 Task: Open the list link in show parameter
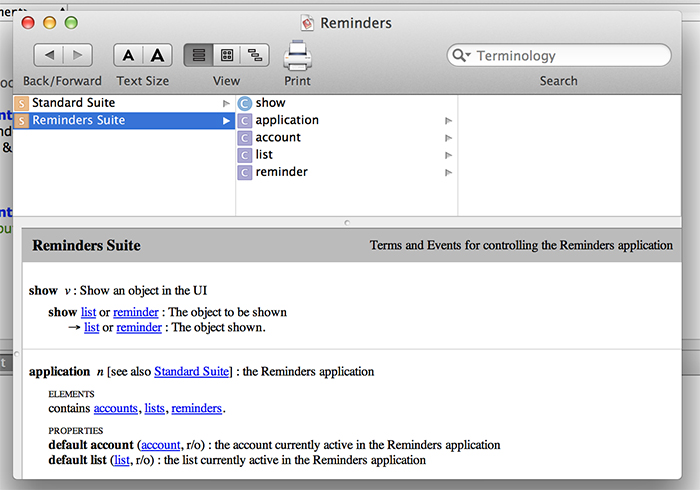pyautogui.click(x=88, y=312)
